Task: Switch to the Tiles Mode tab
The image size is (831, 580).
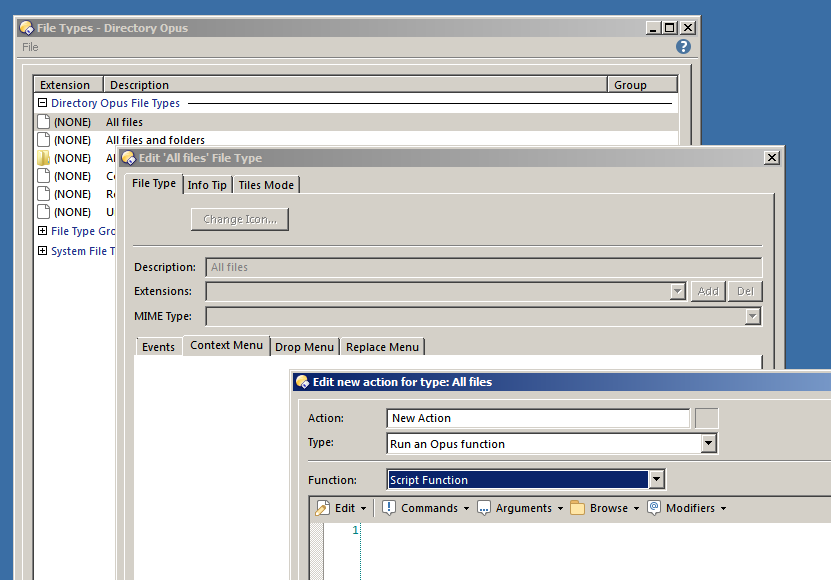Action: click(x=266, y=185)
